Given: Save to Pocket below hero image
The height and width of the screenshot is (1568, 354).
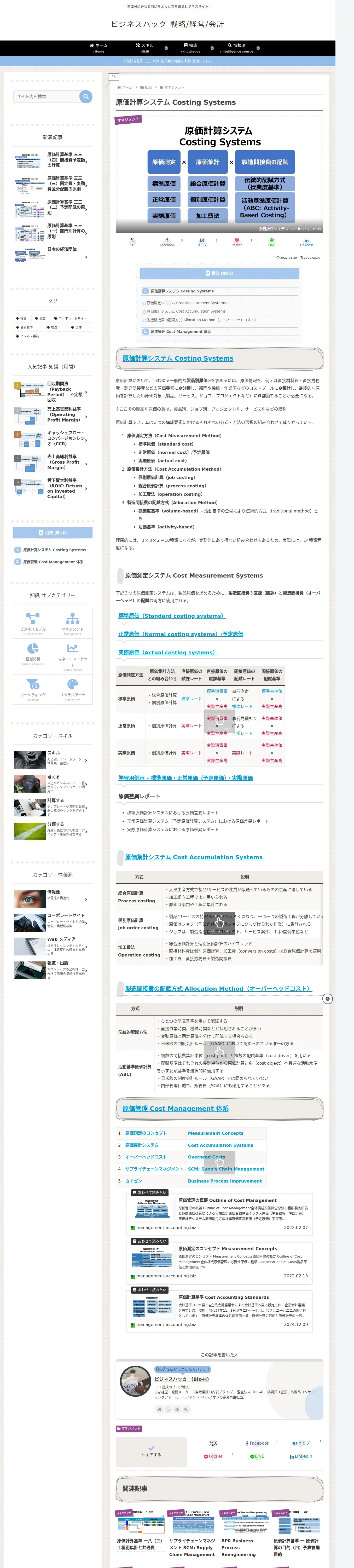Looking at the screenshot, I should pos(237,242).
